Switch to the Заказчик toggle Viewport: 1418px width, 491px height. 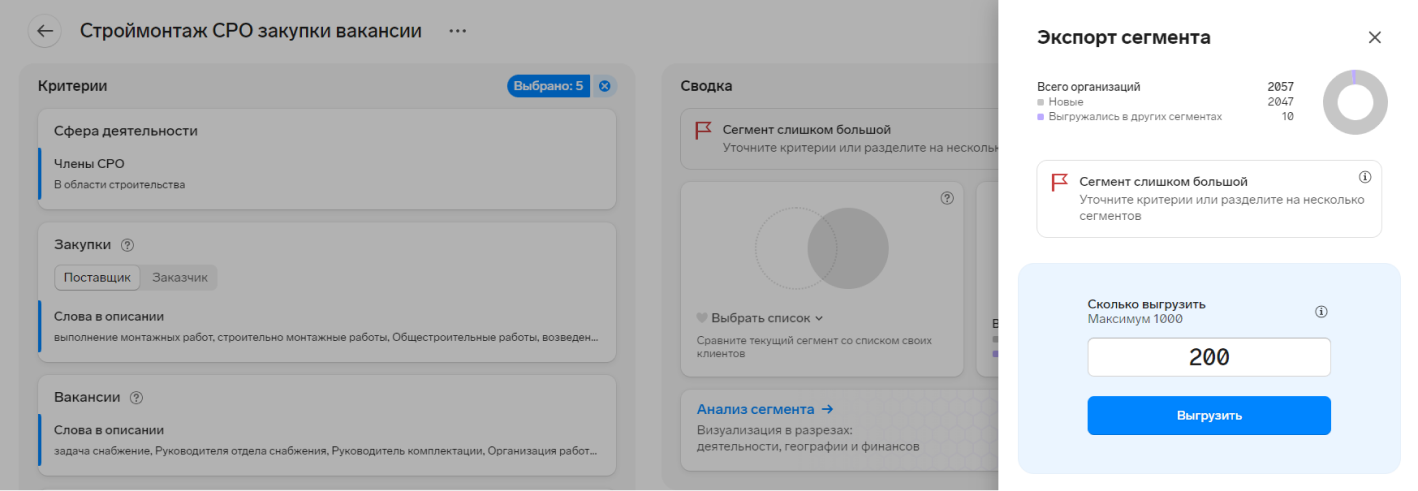tap(180, 277)
